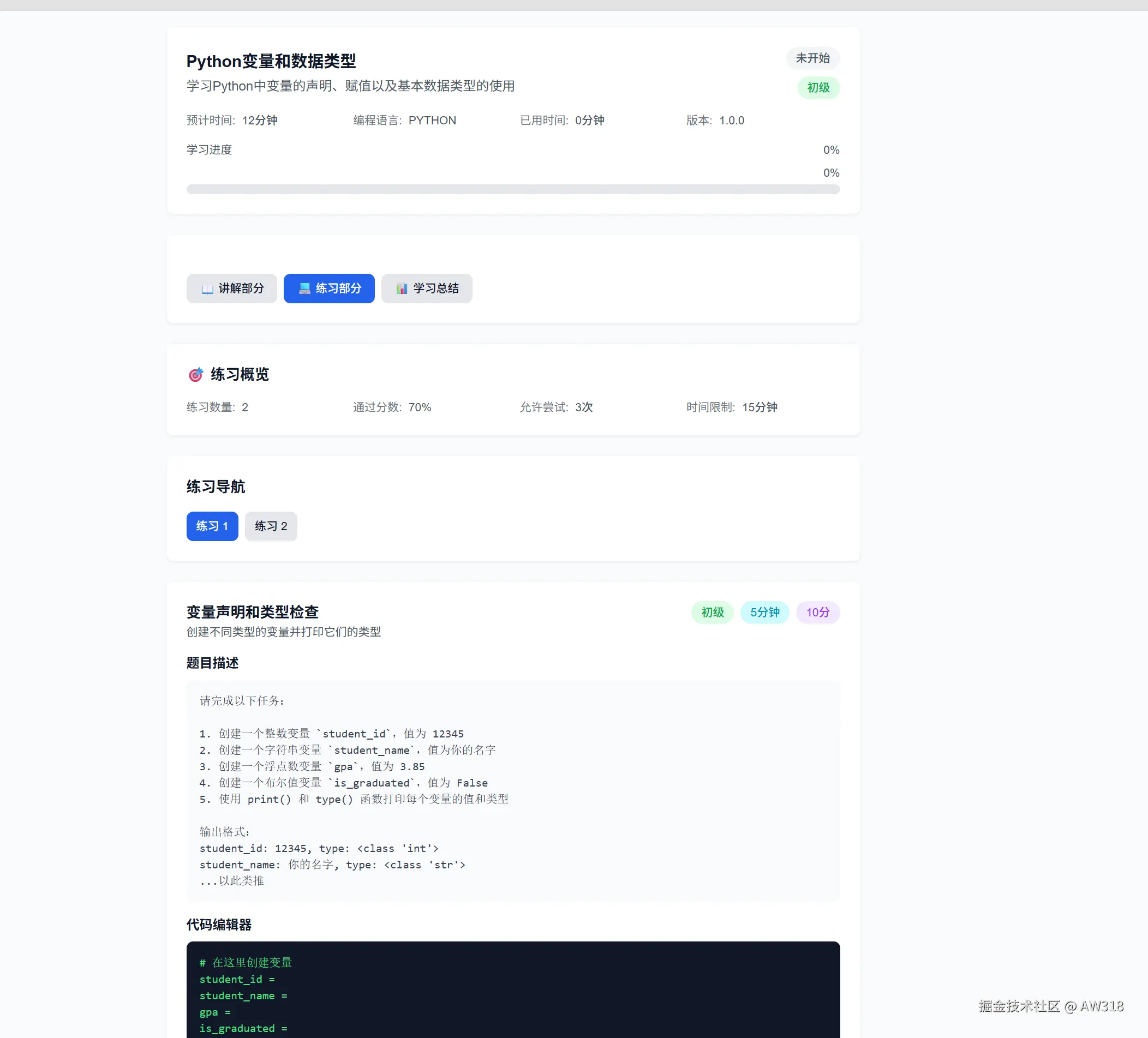Open the 讲解部分 tab
The width and height of the screenshot is (1148, 1038).
(x=232, y=289)
